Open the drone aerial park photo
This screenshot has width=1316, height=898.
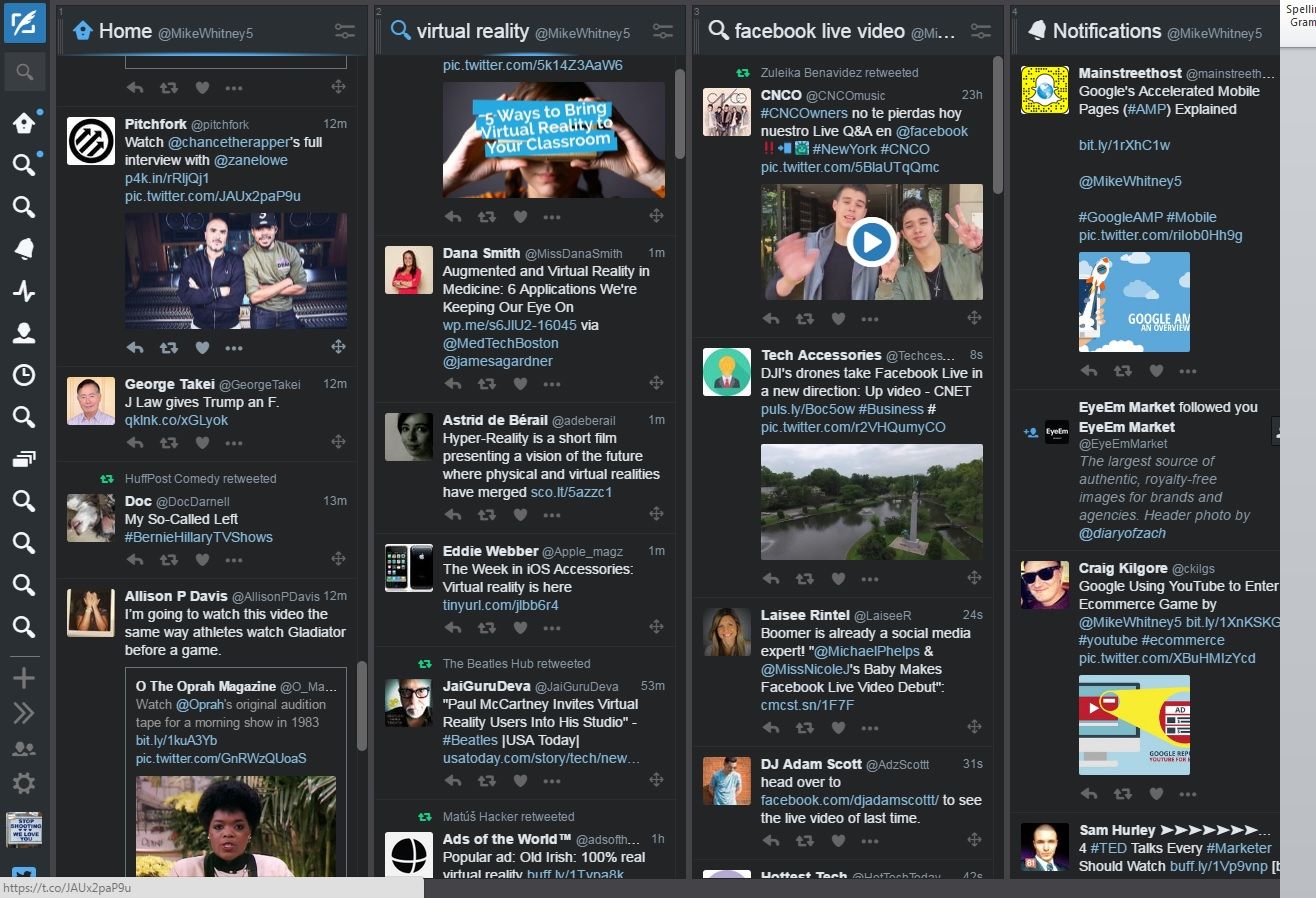[x=872, y=502]
